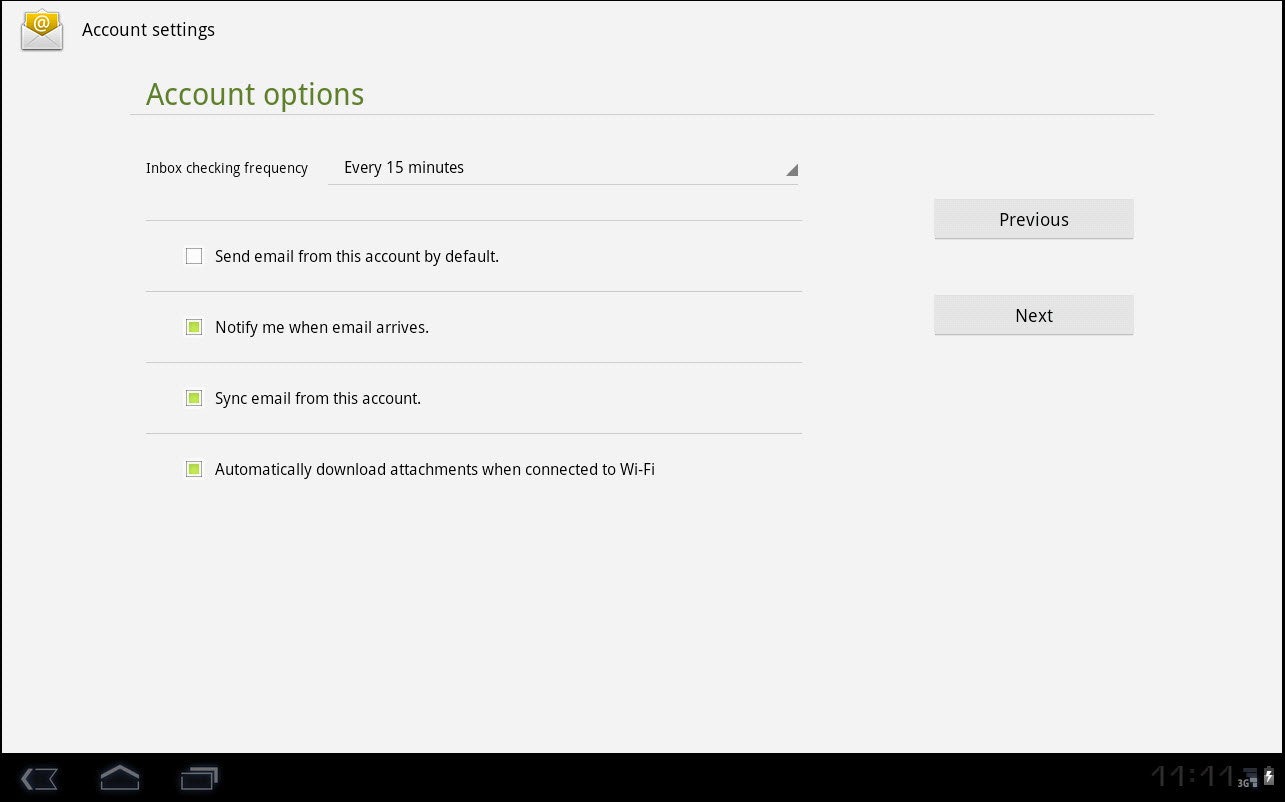Click the Sync email from this account text

pos(318,398)
